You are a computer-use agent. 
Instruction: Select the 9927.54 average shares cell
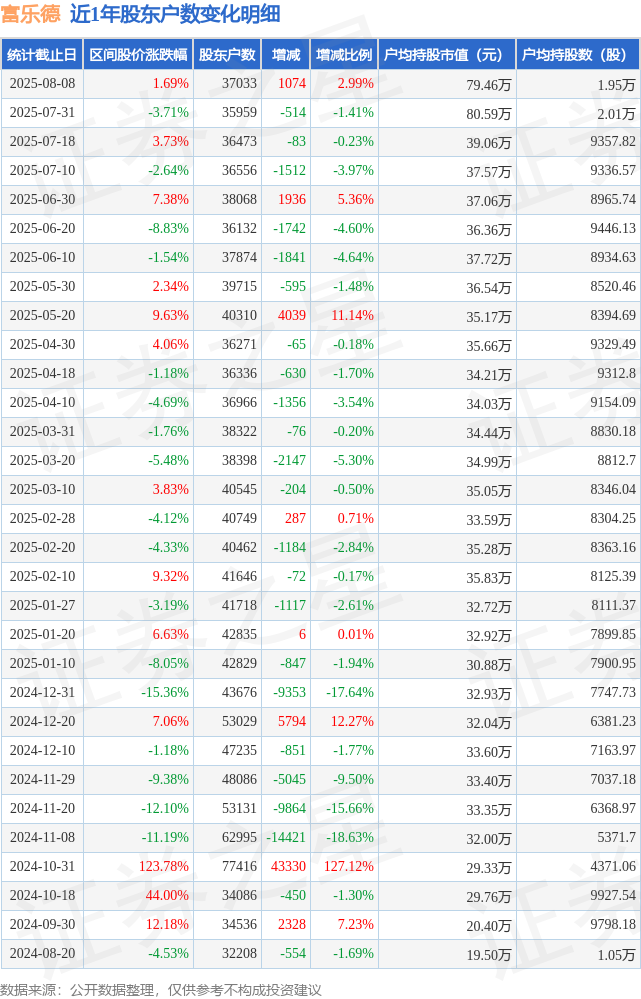point(612,895)
